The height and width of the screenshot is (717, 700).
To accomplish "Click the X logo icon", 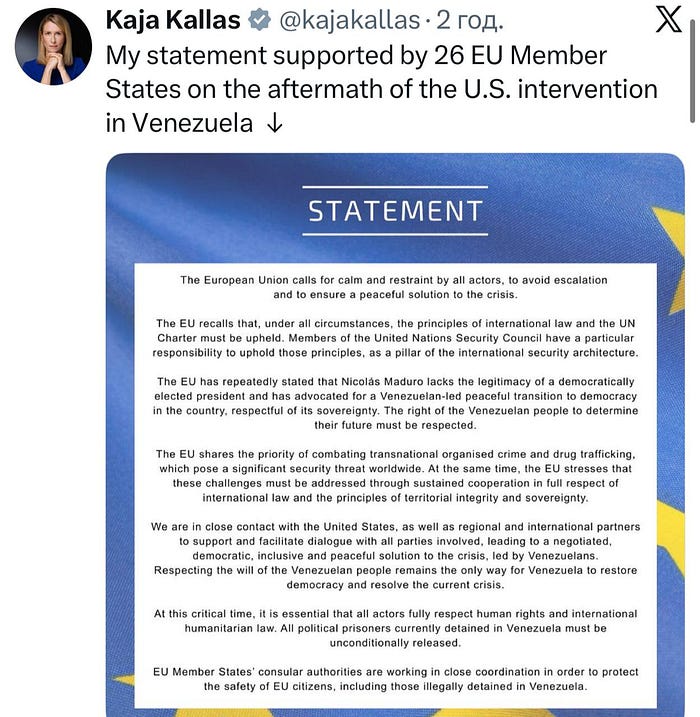I will click(x=668, y=21).
